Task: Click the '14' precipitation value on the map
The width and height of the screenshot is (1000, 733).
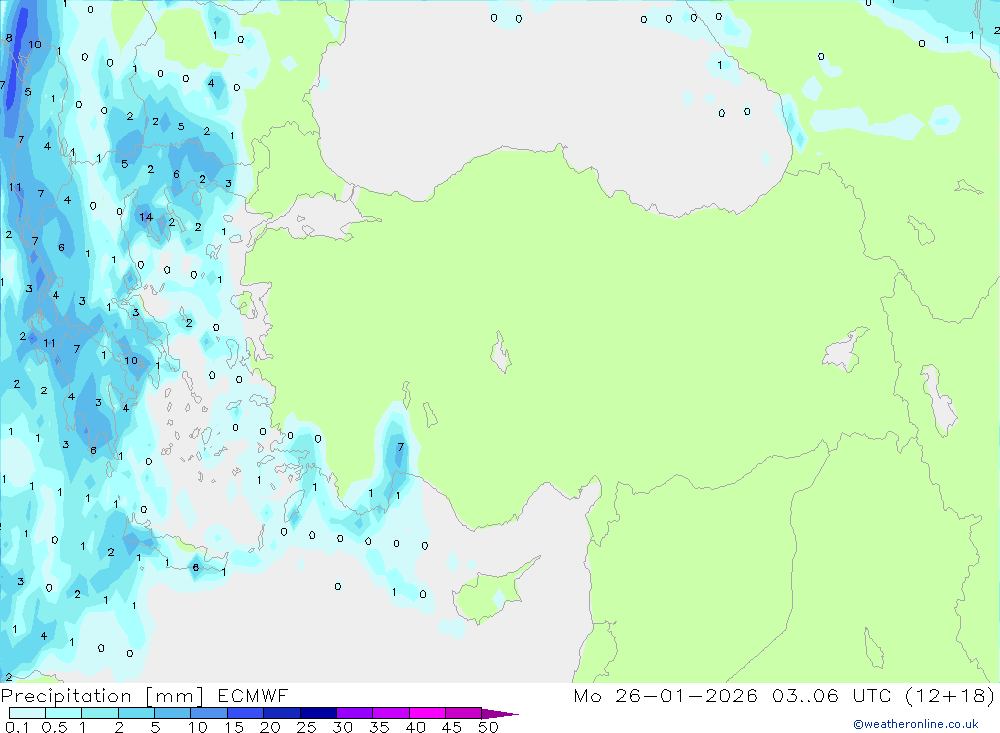Action: [x=146, y=217]
